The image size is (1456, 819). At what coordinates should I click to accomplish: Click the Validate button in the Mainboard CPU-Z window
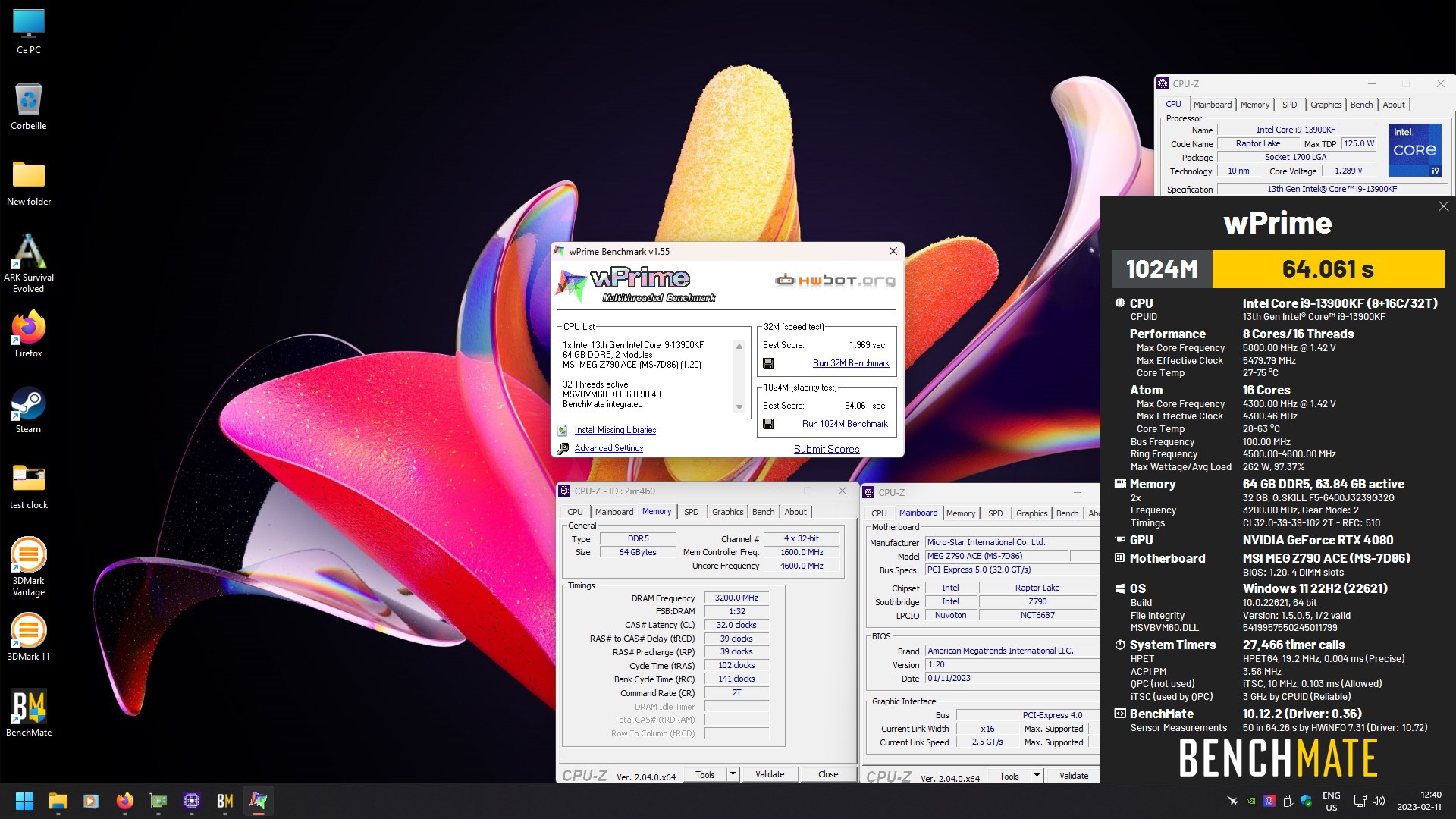[x=1074, y=776]
